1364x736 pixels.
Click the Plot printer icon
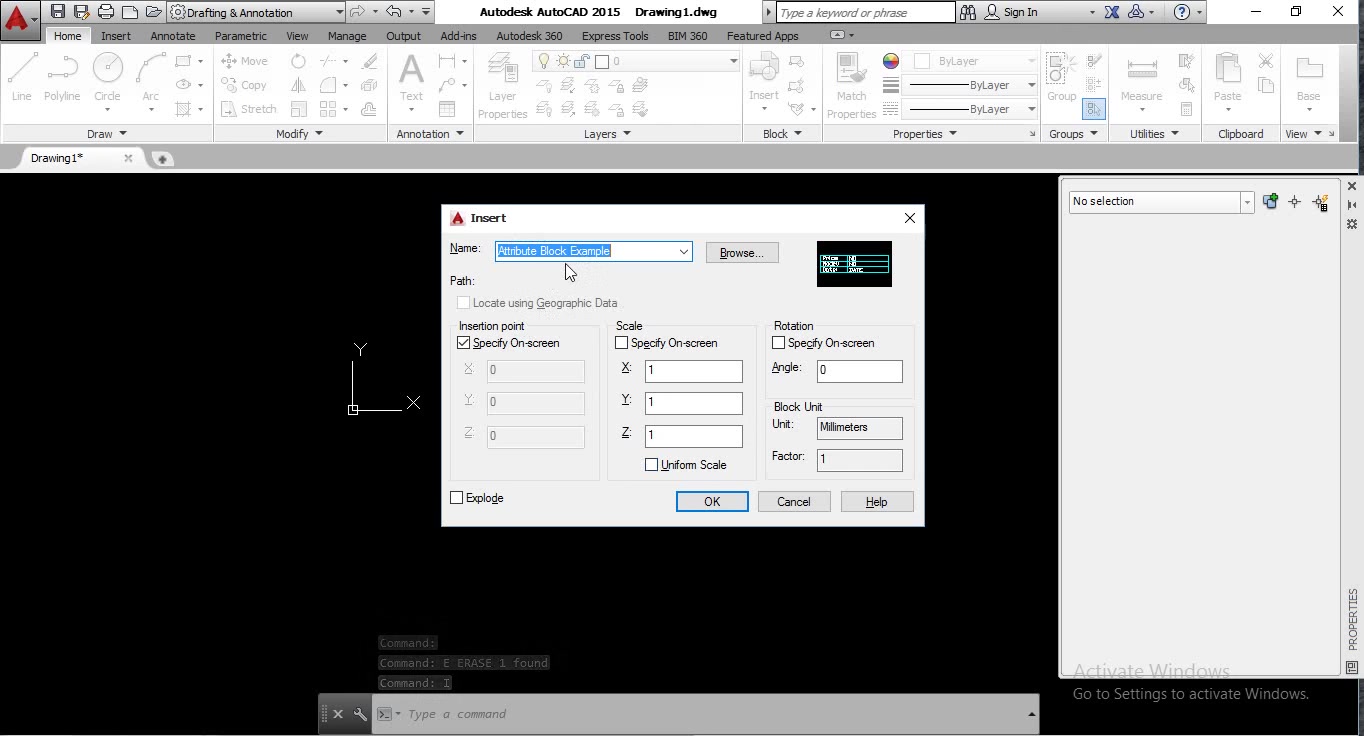106,12
